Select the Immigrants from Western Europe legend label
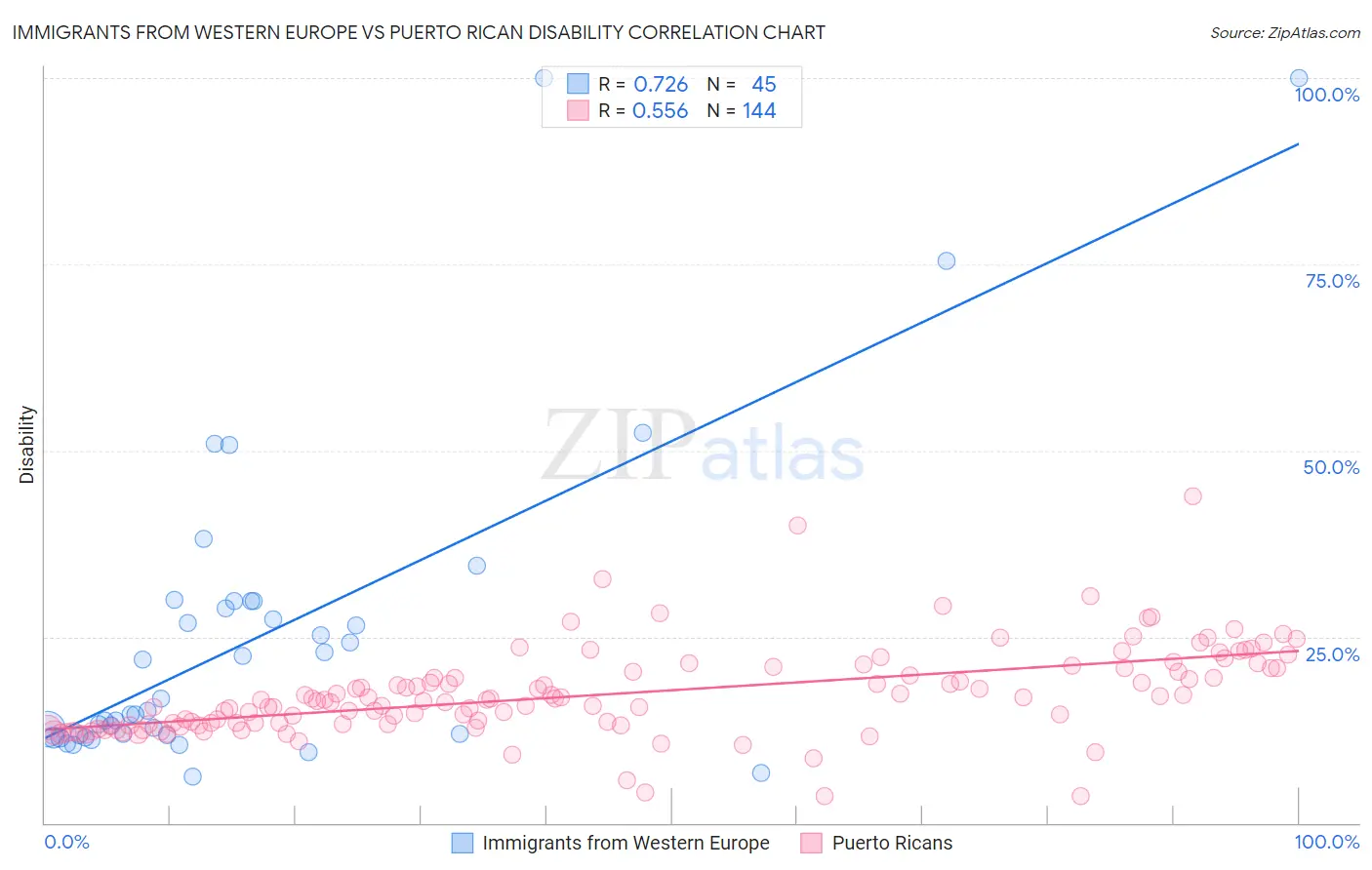Screen dimensions: 1372x870 [626, 843]
